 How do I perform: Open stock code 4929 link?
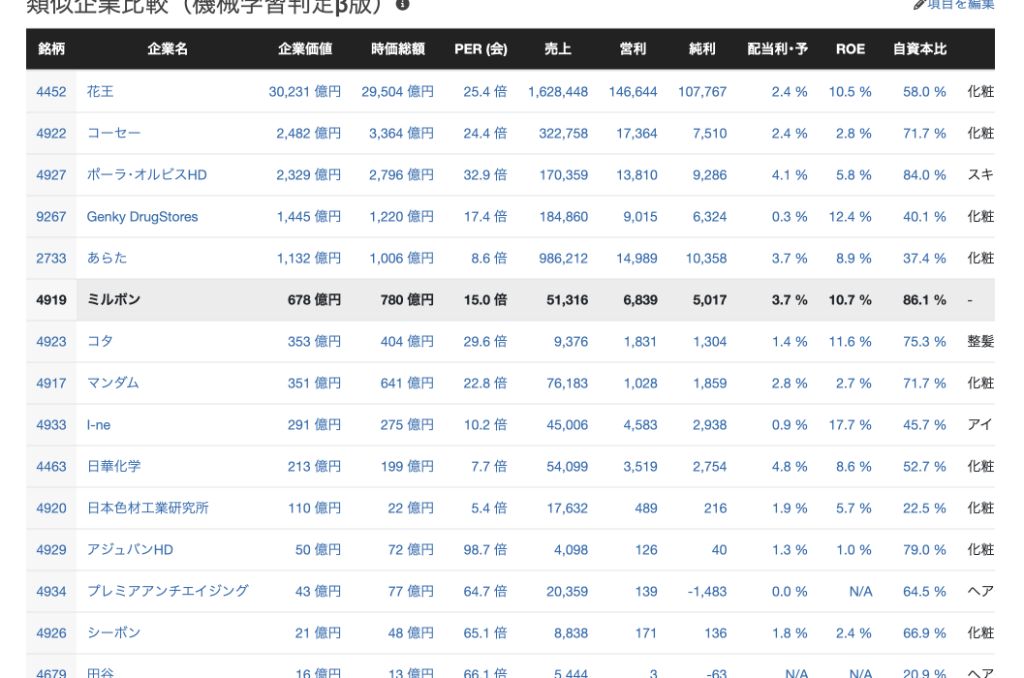(x=51, y=550)
